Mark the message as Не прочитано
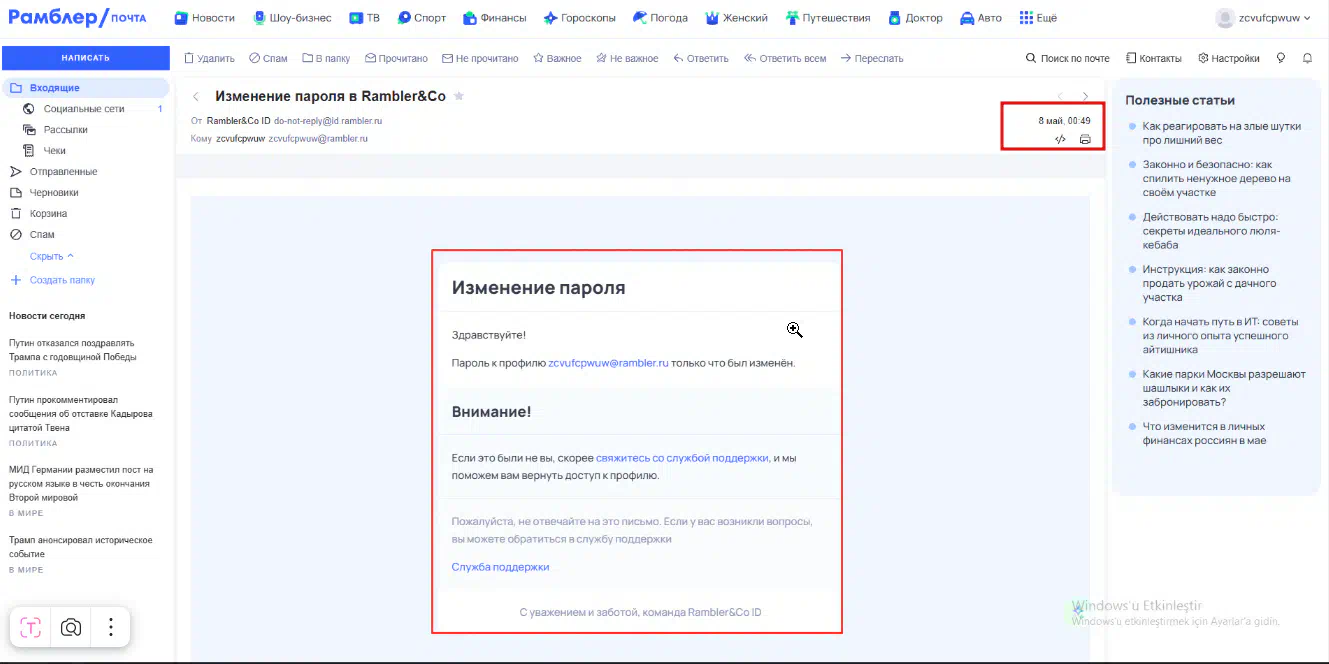1329x664 pixels. (480, 58)
